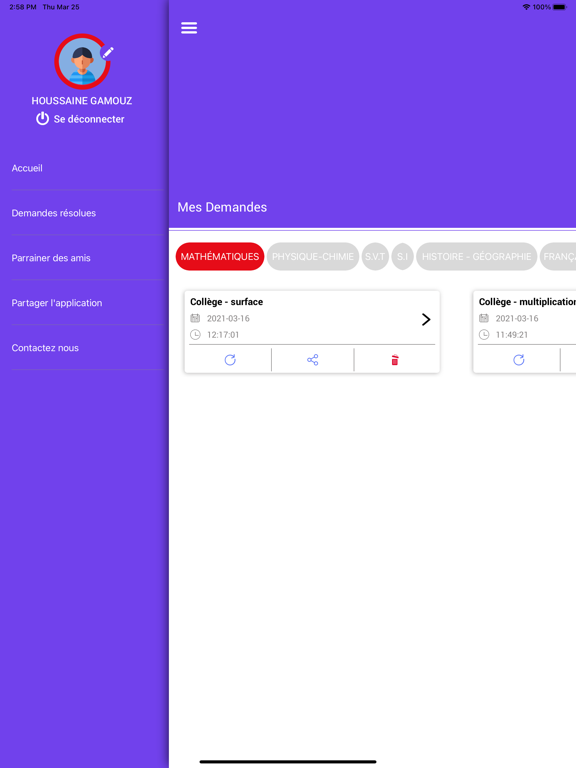The height and width of the screenshot is (768, 576).
Task: Switch to S.V.T tab
Action: pyautogui.click(x=375, y=256)
